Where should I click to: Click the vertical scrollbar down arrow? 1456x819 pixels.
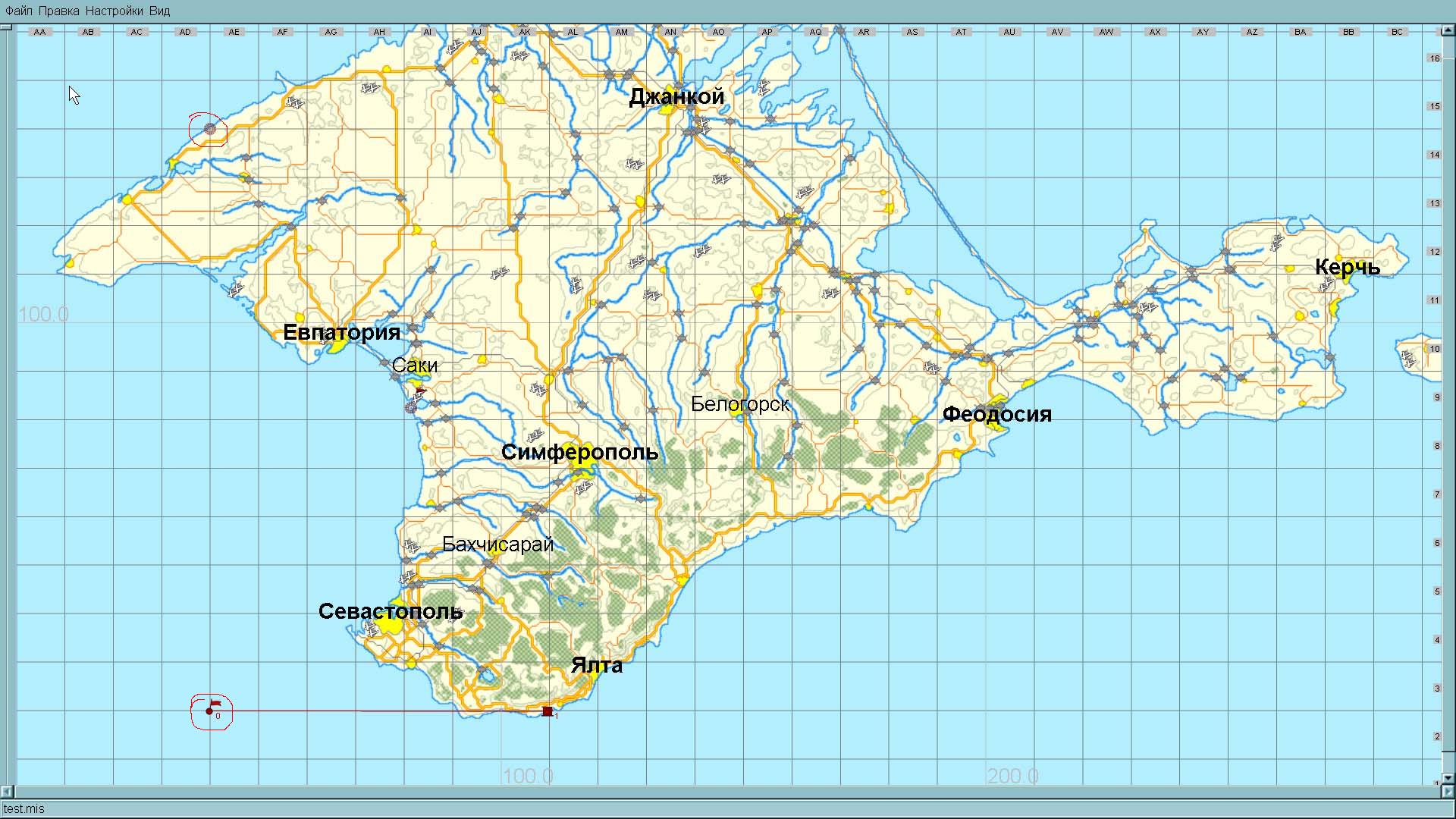[1448, 778]
